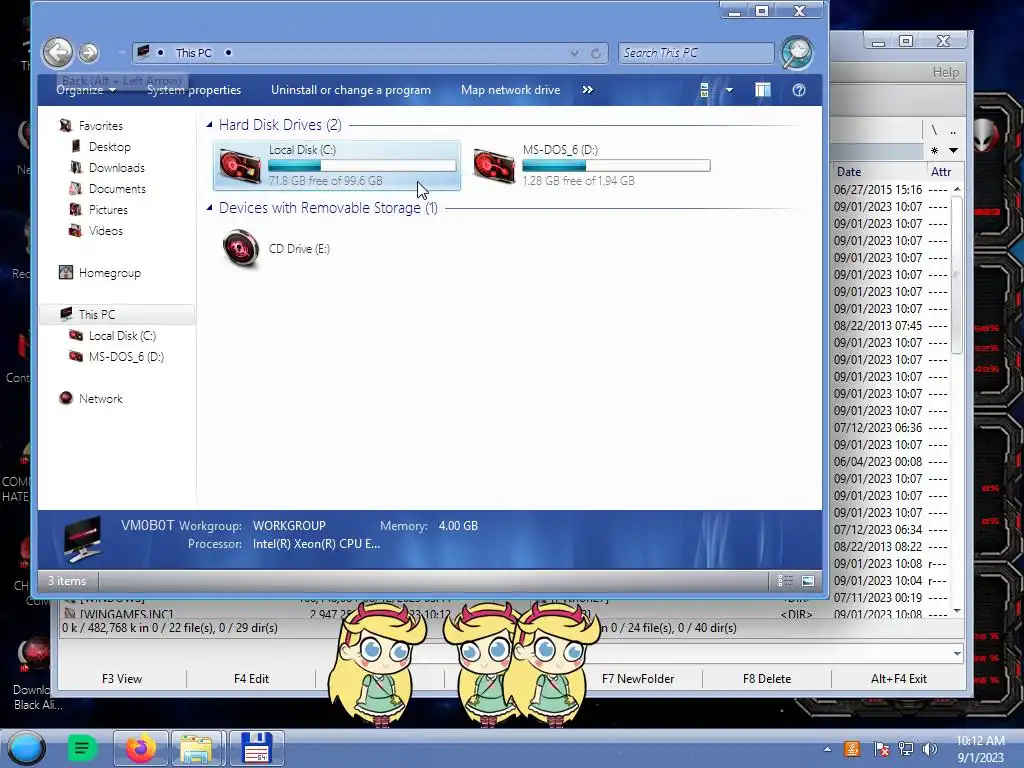Expand the toolbar overflow chevrons
The height and width of the screenshot is (768, 1024).
[588, 89]
